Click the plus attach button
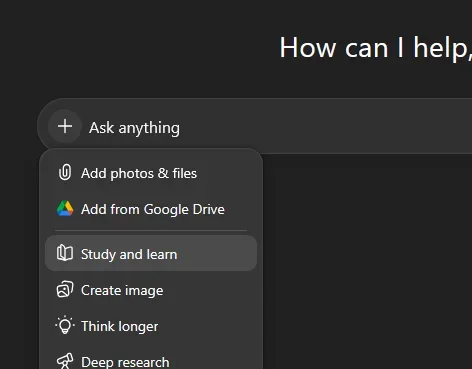The height and width of the screenshot is (369, 472). pos(65,127)
